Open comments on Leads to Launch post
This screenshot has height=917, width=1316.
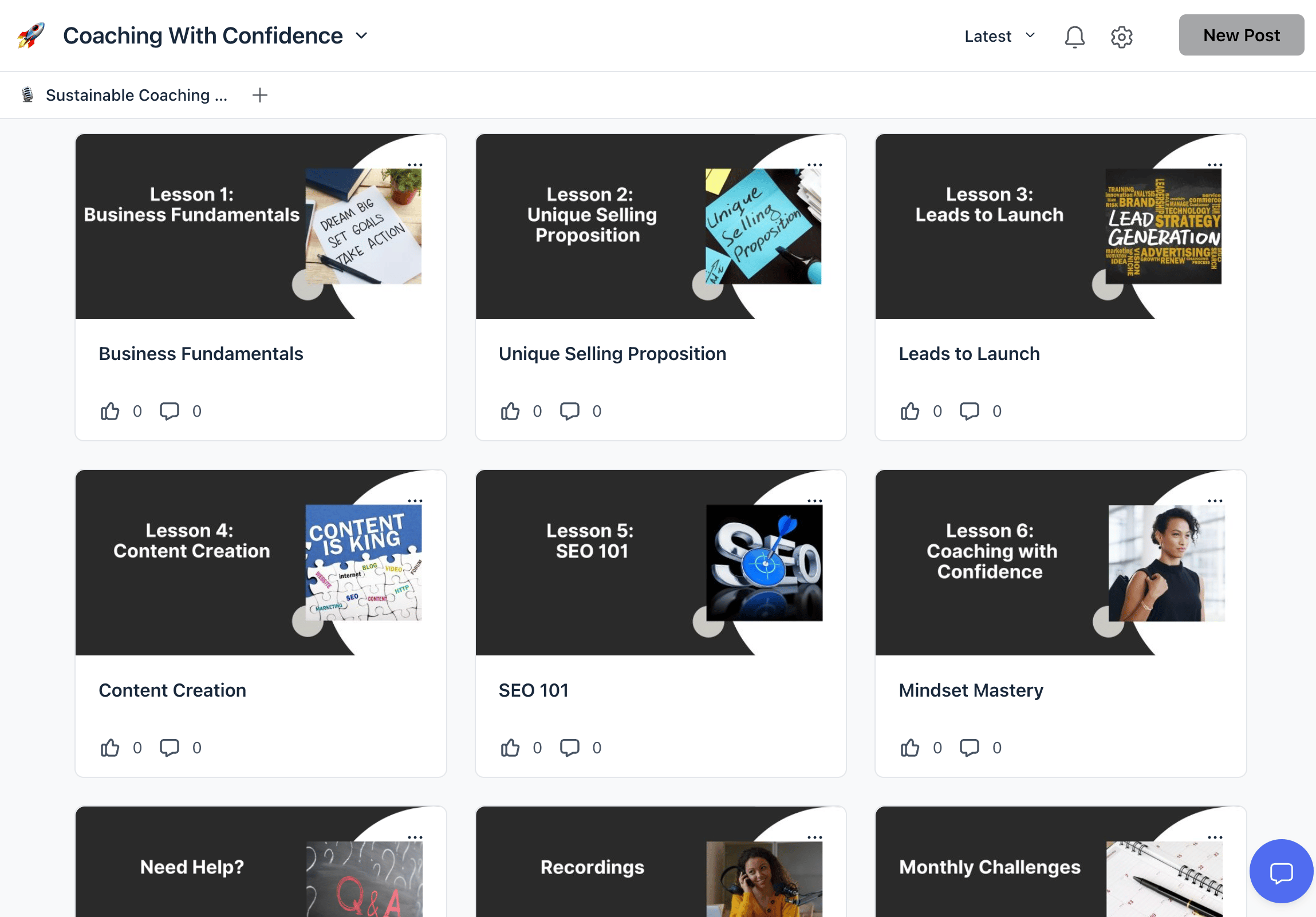[x=969, y=411]
